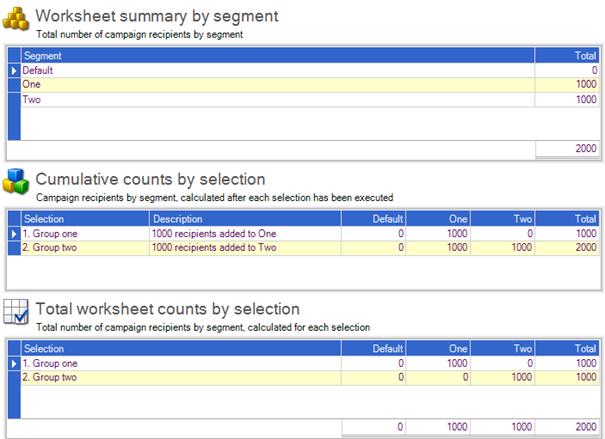Image resolution: width=605 pixels, height=439 pixels.
Task: Click Total column header in segment summary
Action: 567,56
